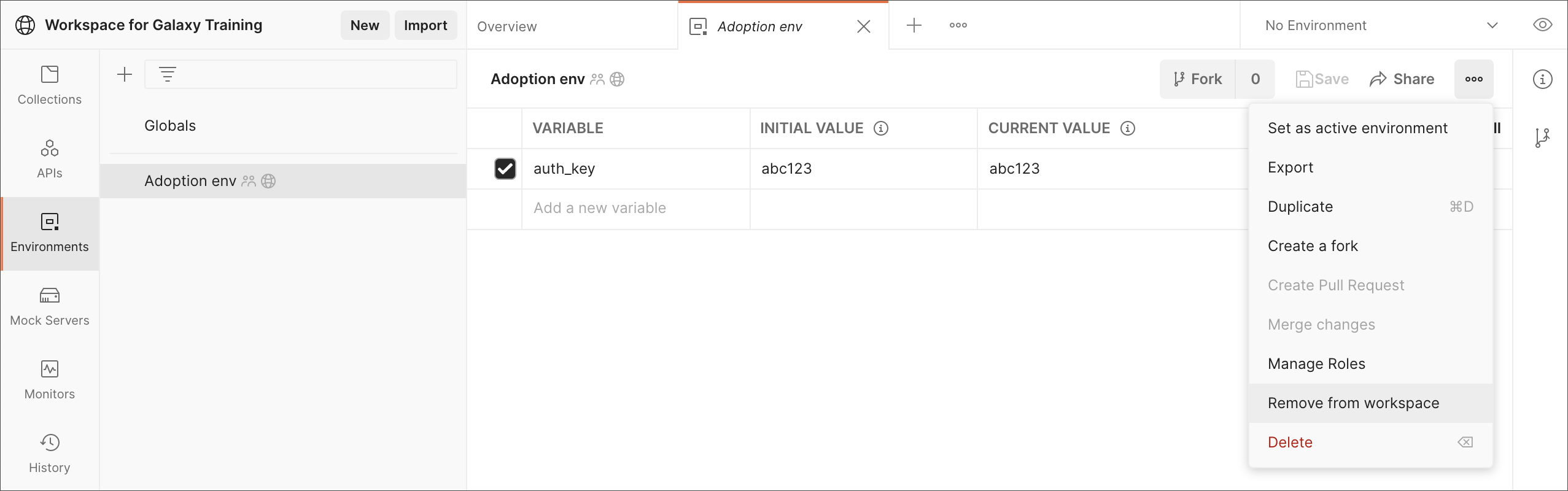1568x491 pixels.
Task: Choose Set as active environment
Action: [1371, 128]
